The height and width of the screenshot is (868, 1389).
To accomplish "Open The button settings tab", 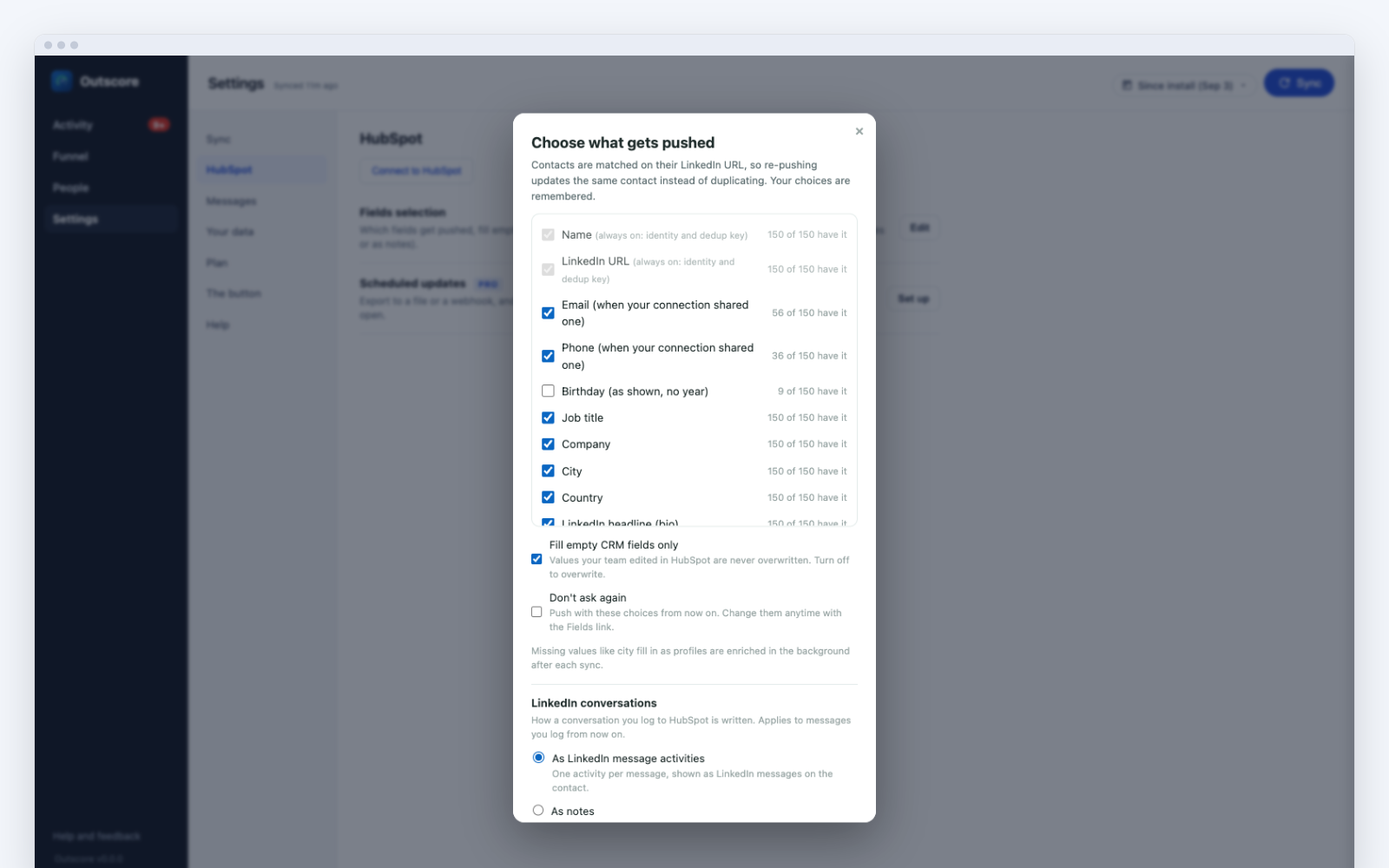I will coord(262,293).
